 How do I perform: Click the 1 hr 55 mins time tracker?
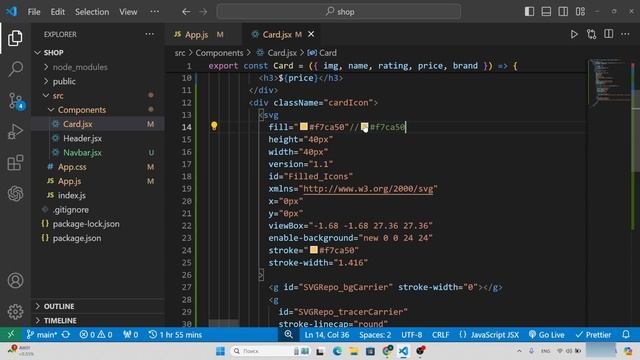click(x=175, y=335)
